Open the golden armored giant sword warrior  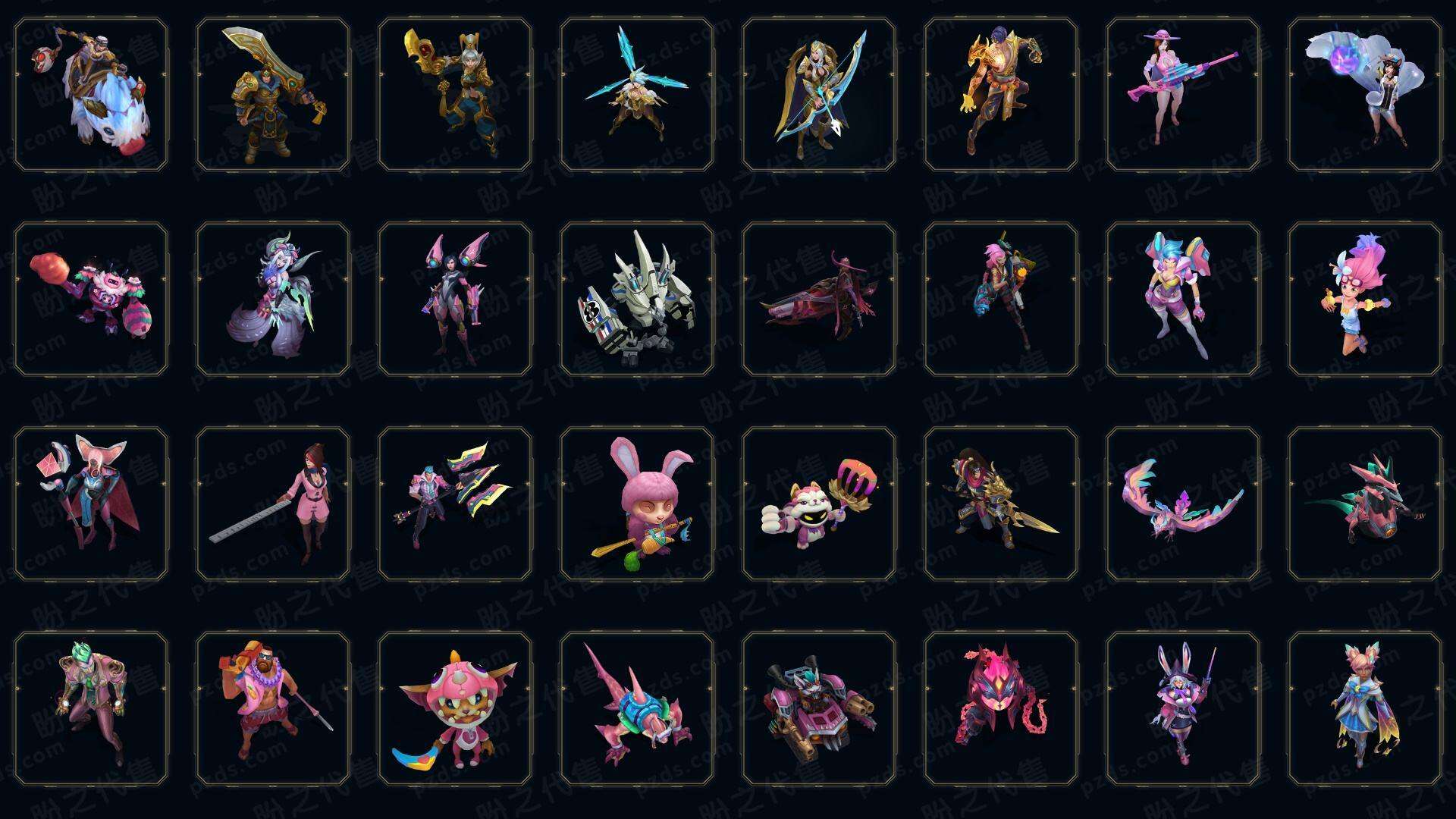pyautogui.click(x=273, y=95)
